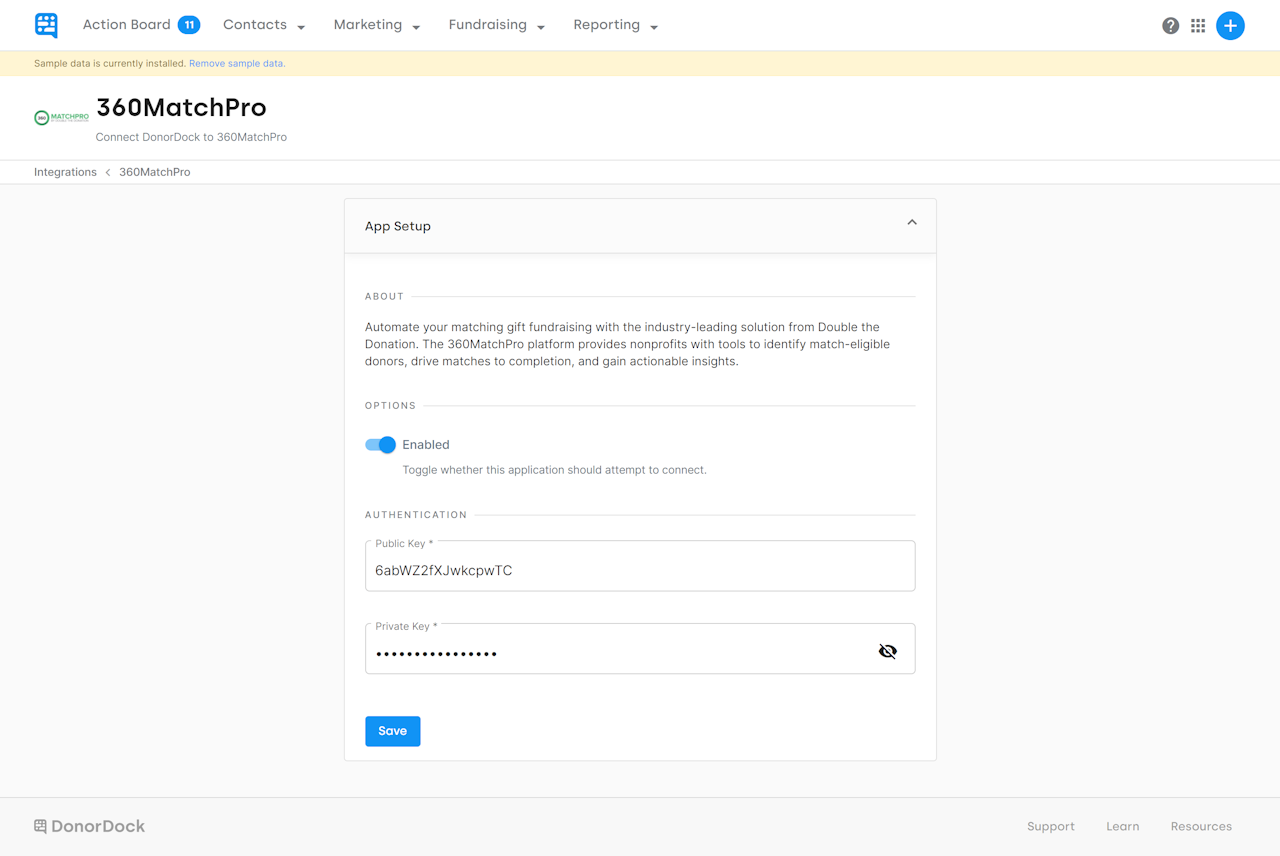Click the 360MatchPro integration logo

point(60,117)
